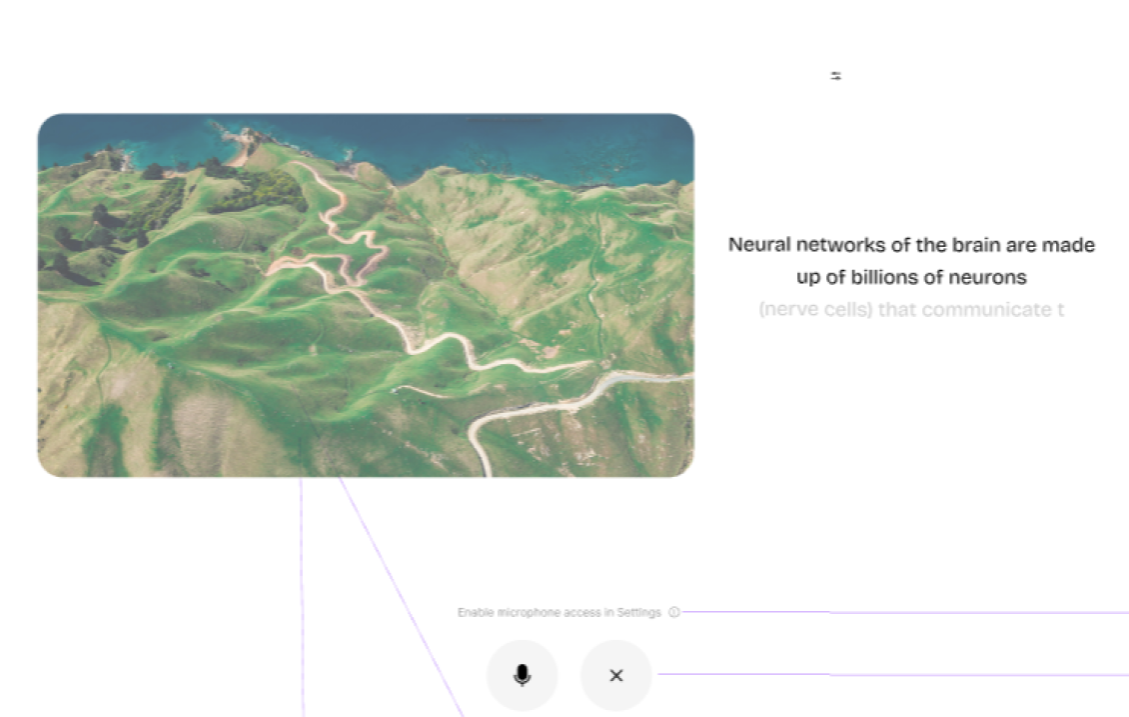Click the 'Neural networks of the brain' text

(x=911, y=245)
